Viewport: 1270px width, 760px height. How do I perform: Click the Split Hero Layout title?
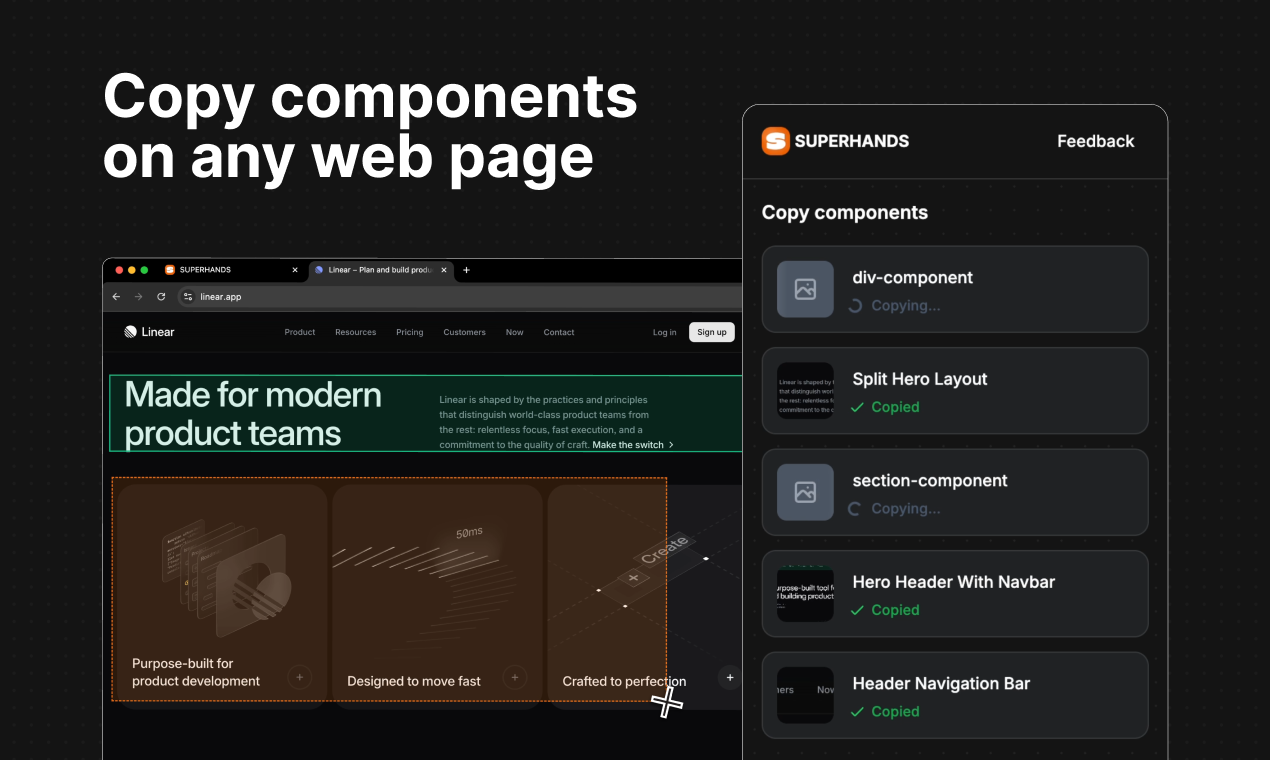pos(920,379)
